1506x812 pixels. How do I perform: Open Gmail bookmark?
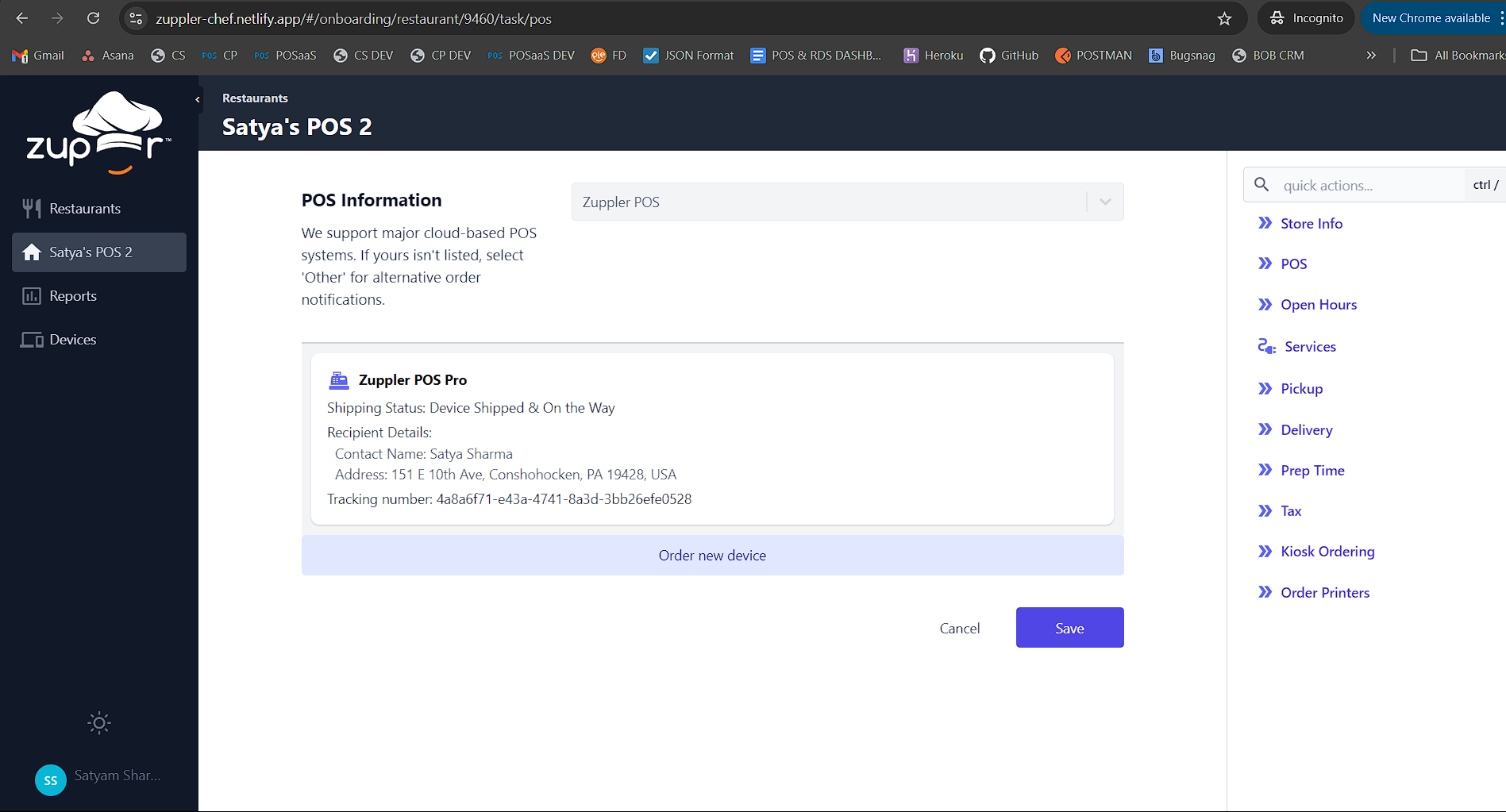(x=38, y=56)
